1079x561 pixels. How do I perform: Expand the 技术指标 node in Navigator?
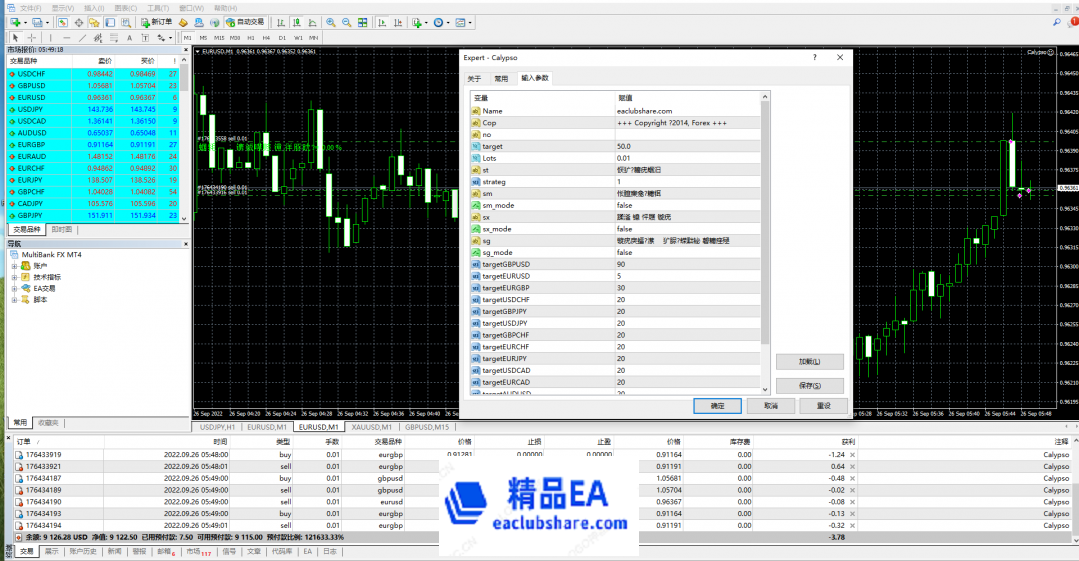coord(14,277)
